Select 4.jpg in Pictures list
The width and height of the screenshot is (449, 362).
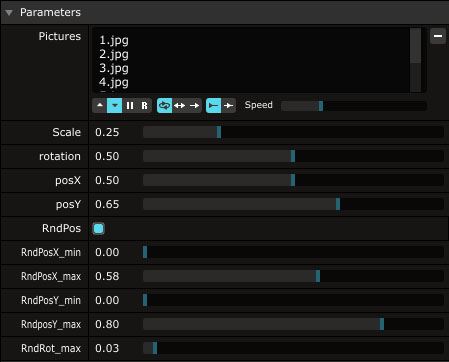[114, 82]
